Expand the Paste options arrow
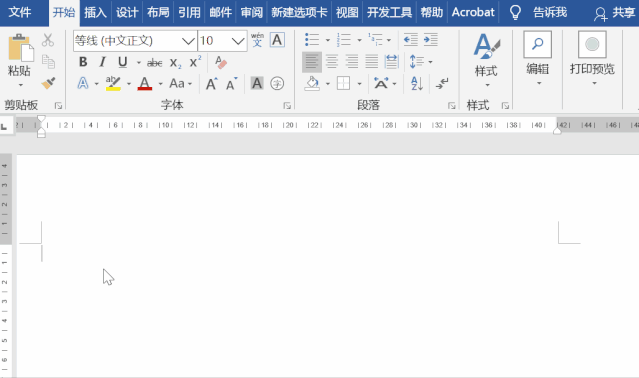Image resolution: width=639 pixels, height=378 pixels. (x=20, y=85)
